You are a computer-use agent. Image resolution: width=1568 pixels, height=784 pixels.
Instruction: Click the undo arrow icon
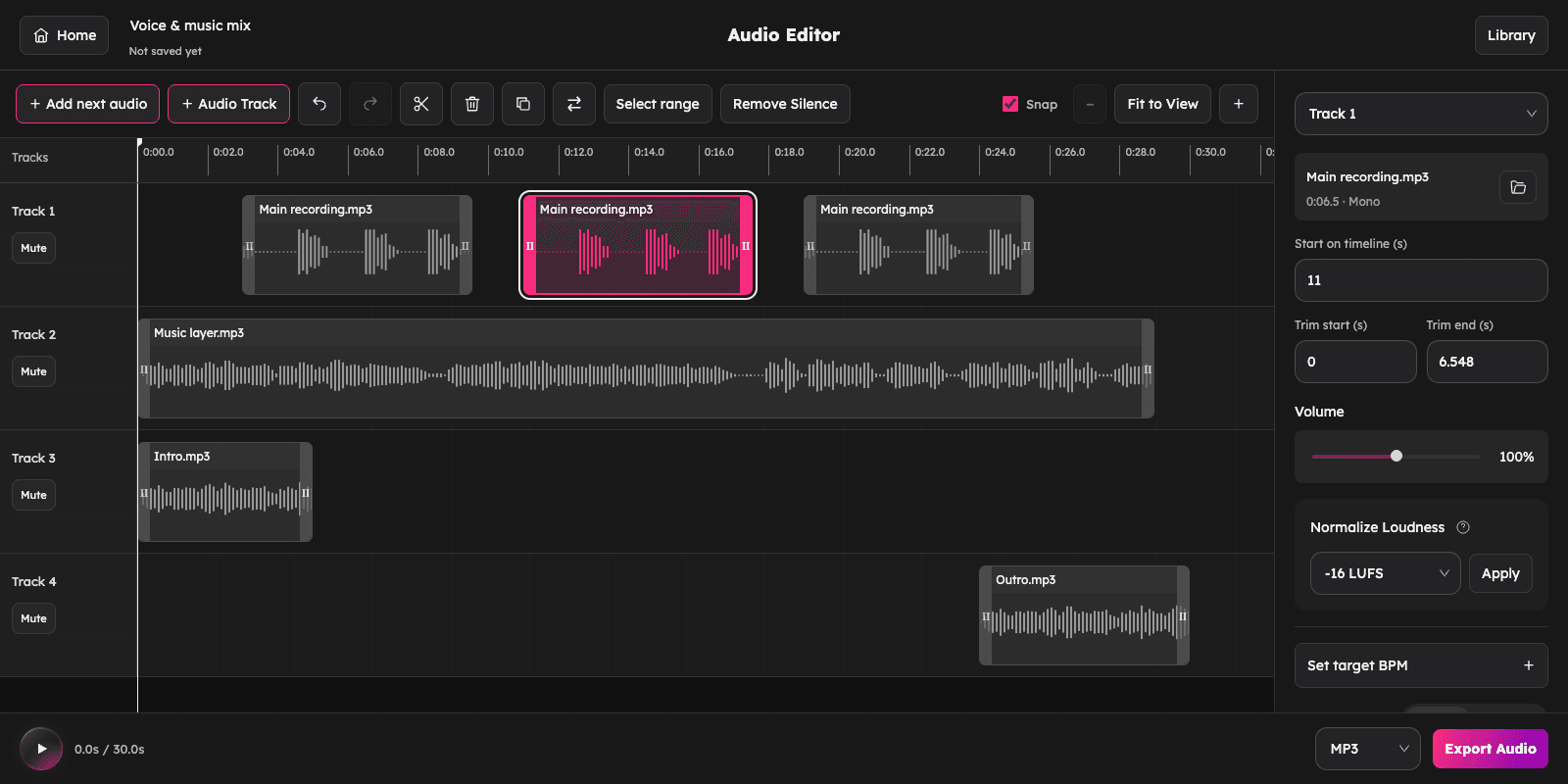click(319, 104)
